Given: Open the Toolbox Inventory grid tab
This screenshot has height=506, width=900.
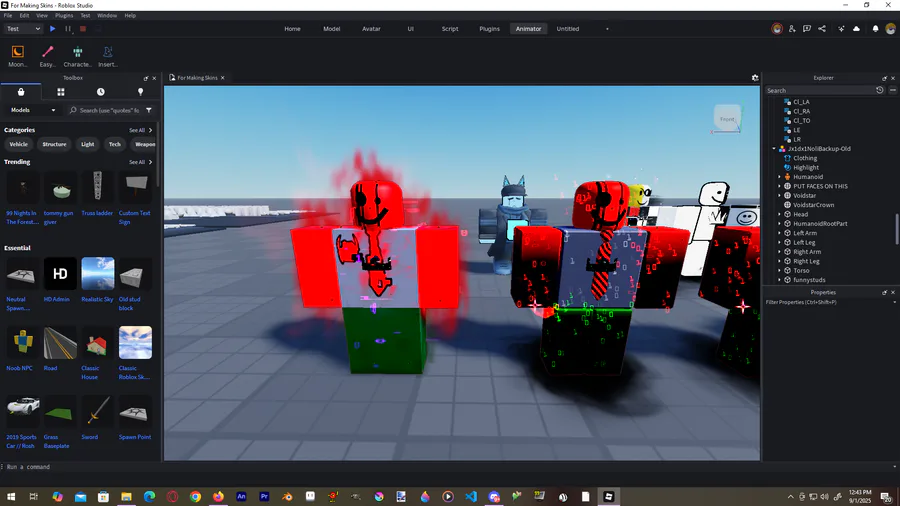Looking at the screenshot, I should coord(61,92).
